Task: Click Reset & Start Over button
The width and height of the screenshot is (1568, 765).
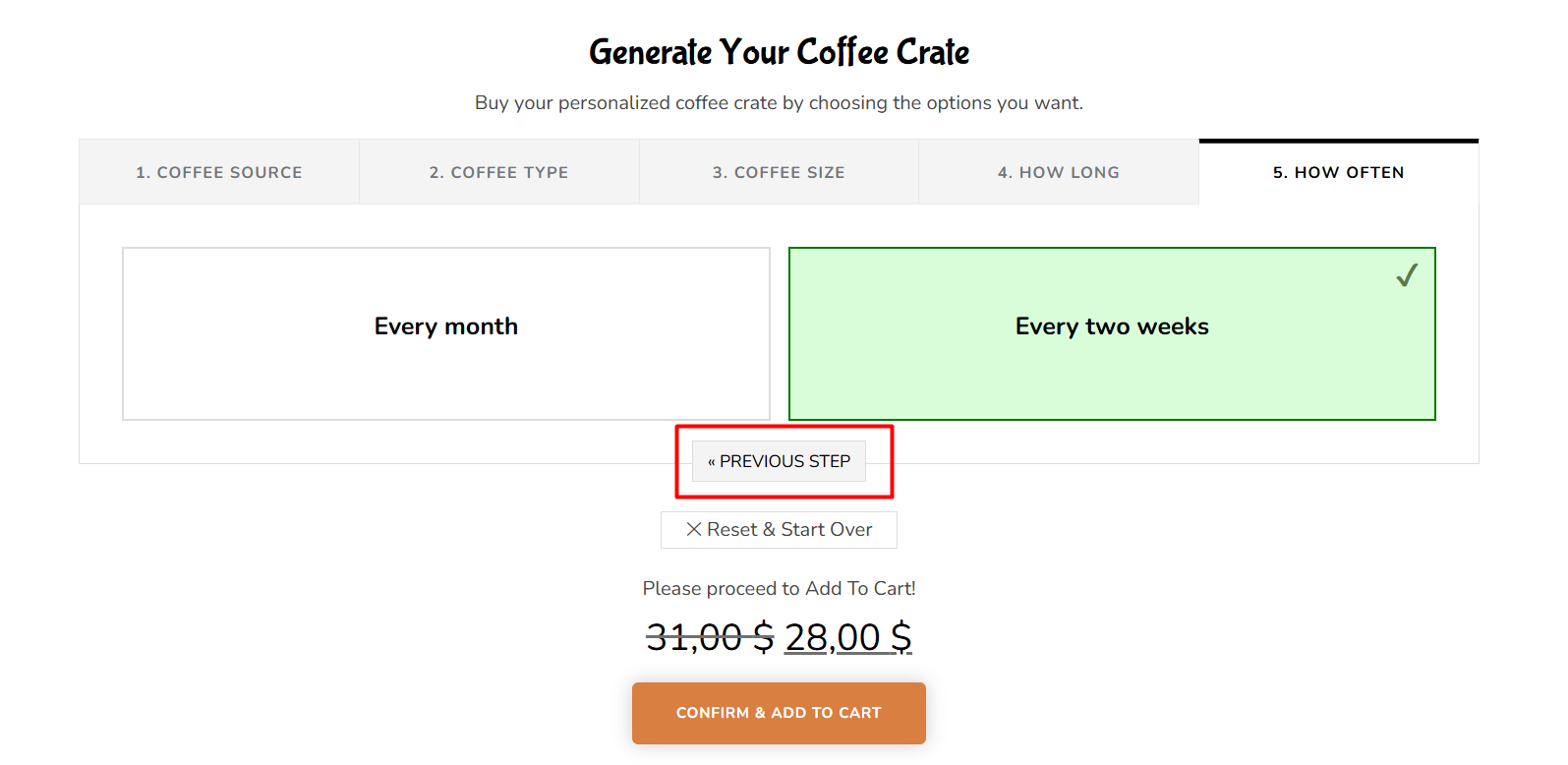Action: pyautogui.click(x=779, y=529)
